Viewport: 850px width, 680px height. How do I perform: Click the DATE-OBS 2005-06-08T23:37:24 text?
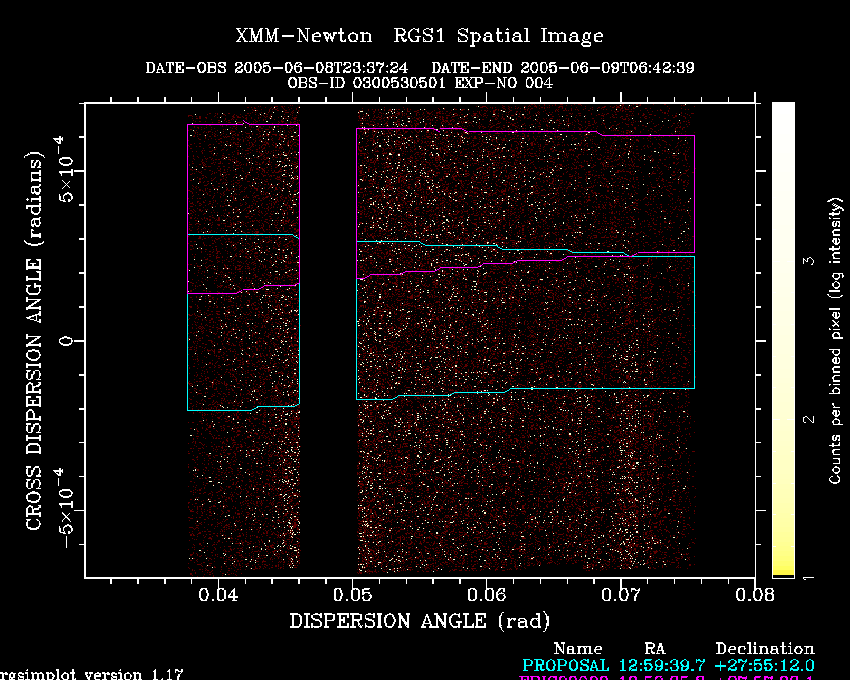276,68
